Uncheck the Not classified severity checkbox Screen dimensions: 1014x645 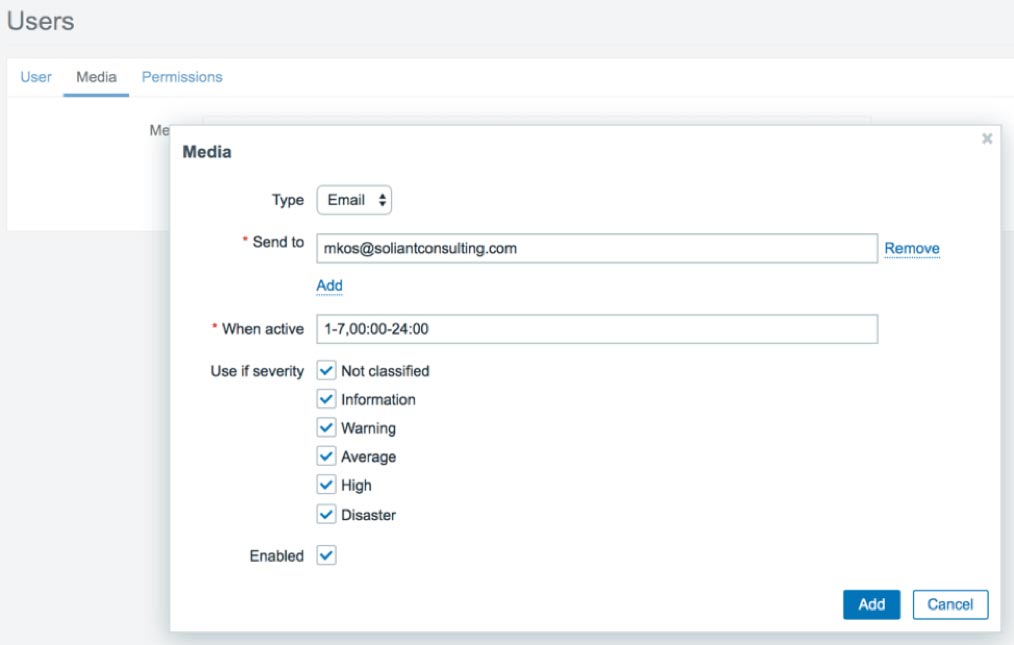(327, 371)
